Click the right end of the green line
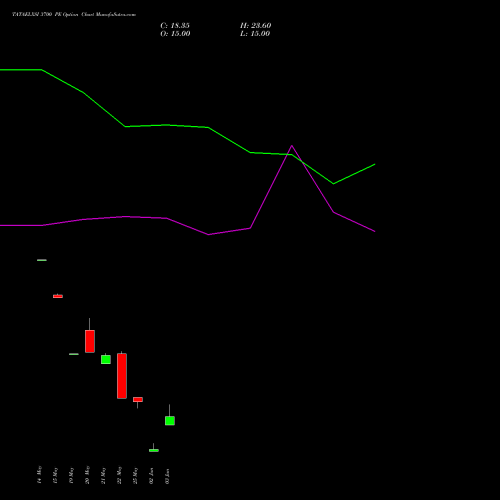The height and width of the screenshot is (500, 500). pos(375,164)
